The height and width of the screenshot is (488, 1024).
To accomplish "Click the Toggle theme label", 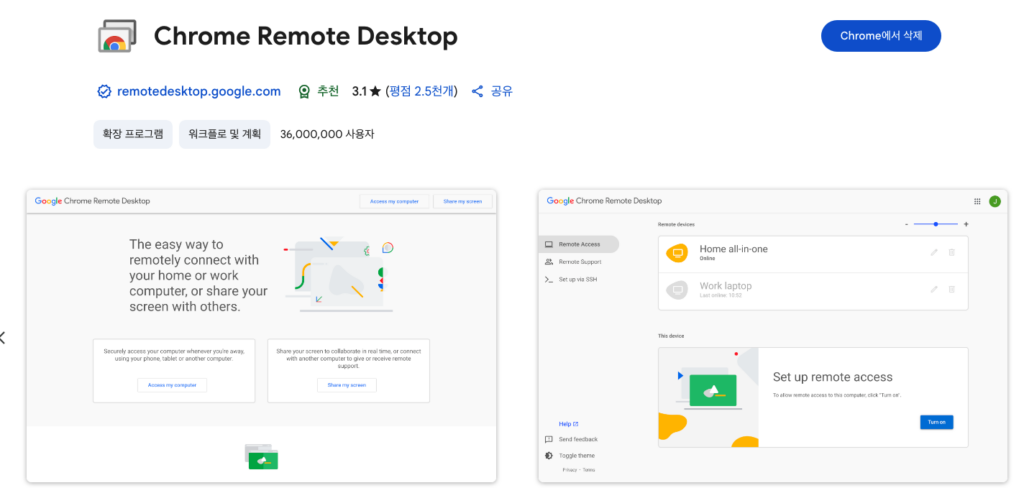I will 577,455.
